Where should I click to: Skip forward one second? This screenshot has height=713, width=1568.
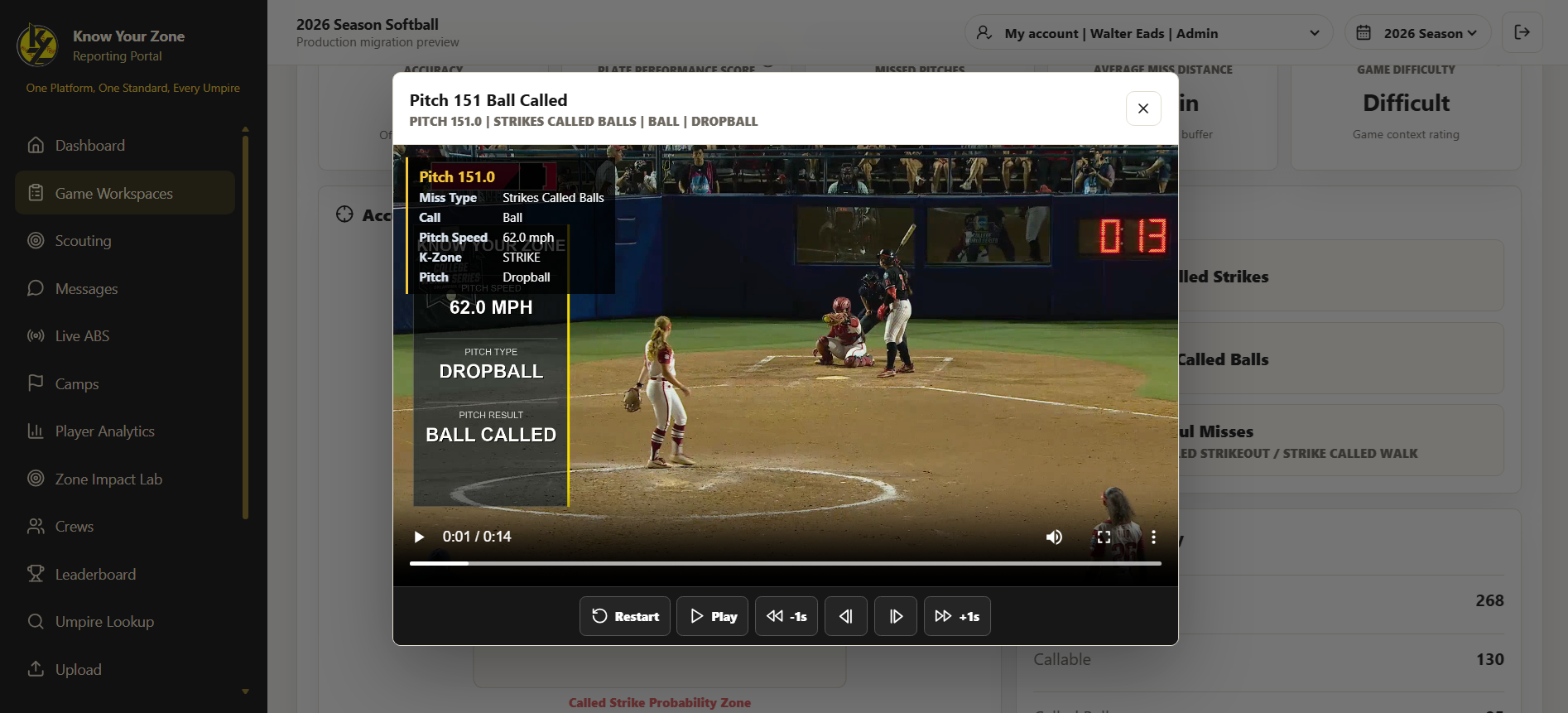coord(957,616)
